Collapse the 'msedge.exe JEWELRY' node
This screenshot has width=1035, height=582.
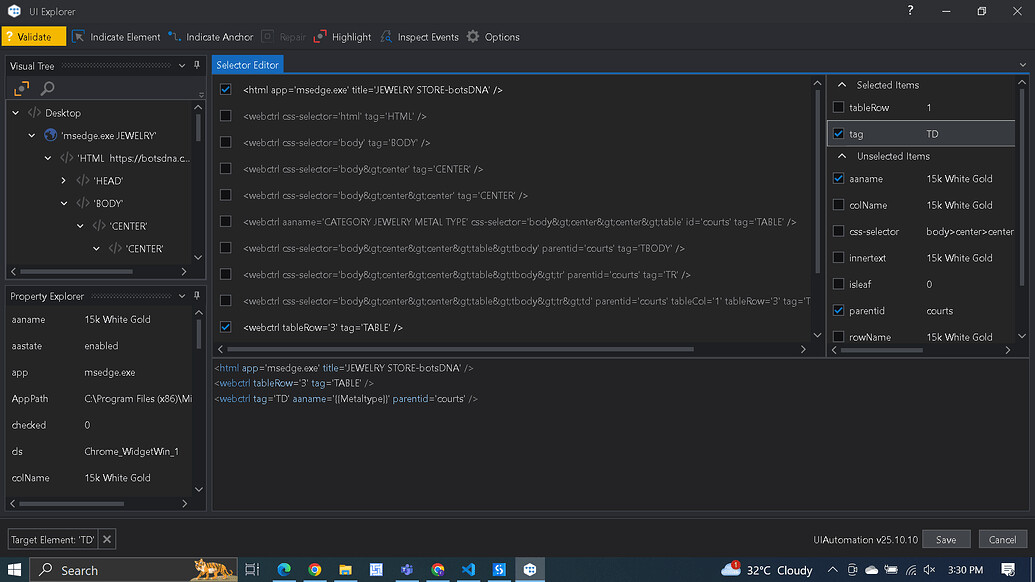click(x=32, y=135)
